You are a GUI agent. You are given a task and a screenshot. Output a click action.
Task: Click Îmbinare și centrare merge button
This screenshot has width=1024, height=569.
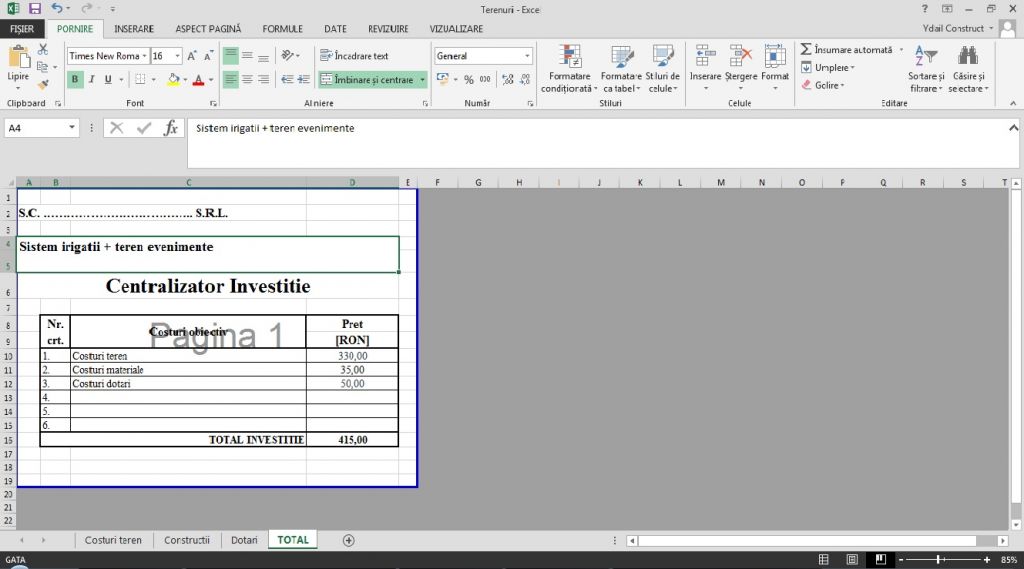(x=367, y=80)
